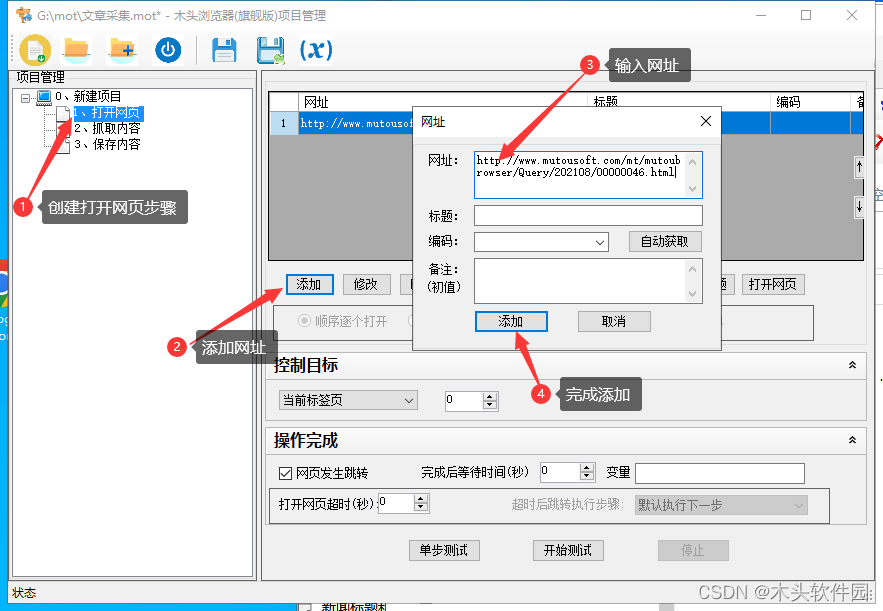The width and height of the screenshot is (883, 611).
Task: Collapse the 控制目标 section
Action: (x=853, y=365)
